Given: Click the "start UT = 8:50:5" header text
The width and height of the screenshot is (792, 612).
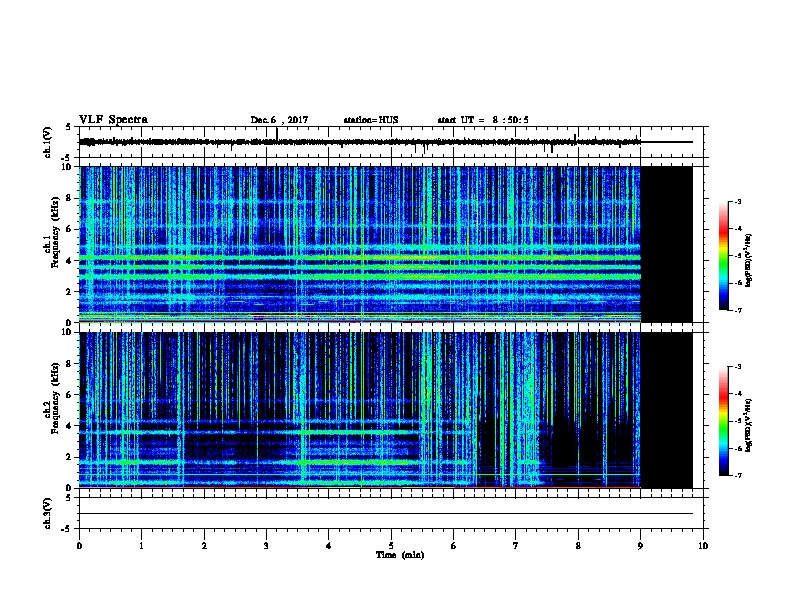Looking at the screenshot, I should click(x=483, y=120).
